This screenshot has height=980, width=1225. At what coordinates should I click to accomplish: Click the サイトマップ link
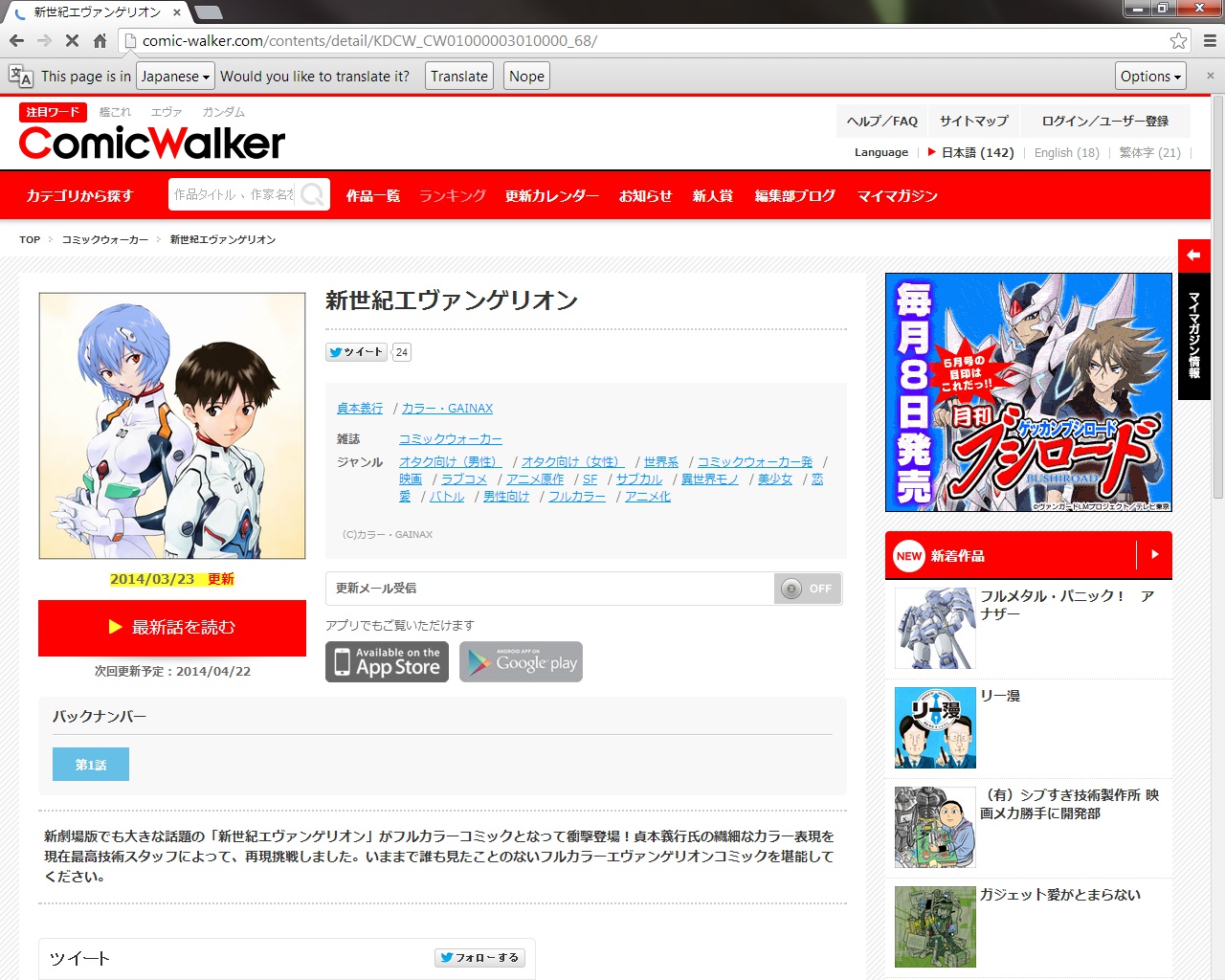(x=974, y=122)
